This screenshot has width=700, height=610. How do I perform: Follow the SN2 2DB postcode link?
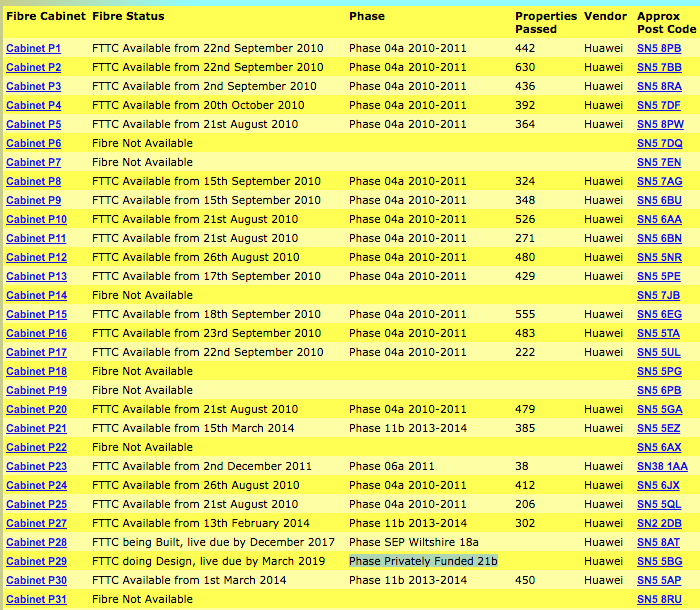click(659, 523)
